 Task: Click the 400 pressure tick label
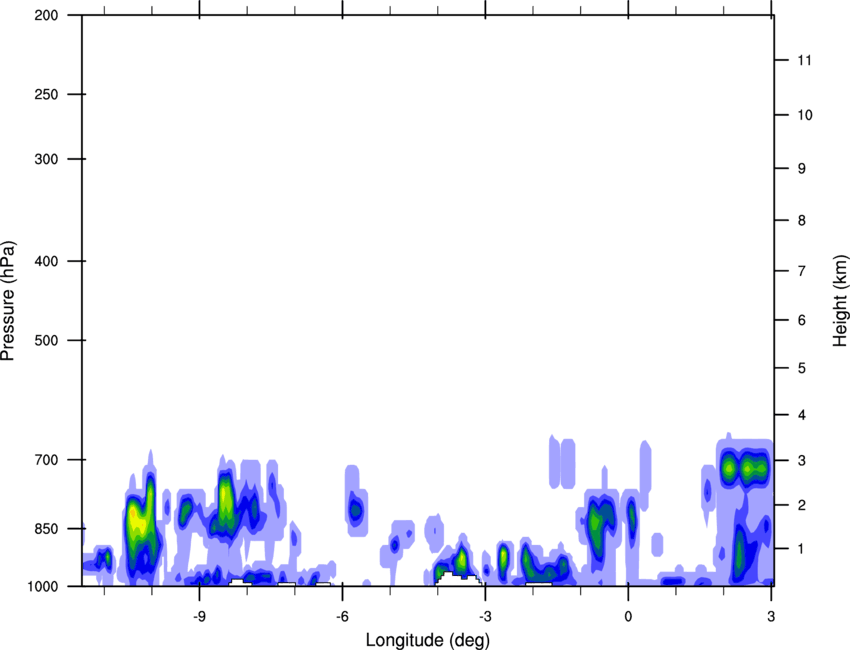tap(46, 261)
